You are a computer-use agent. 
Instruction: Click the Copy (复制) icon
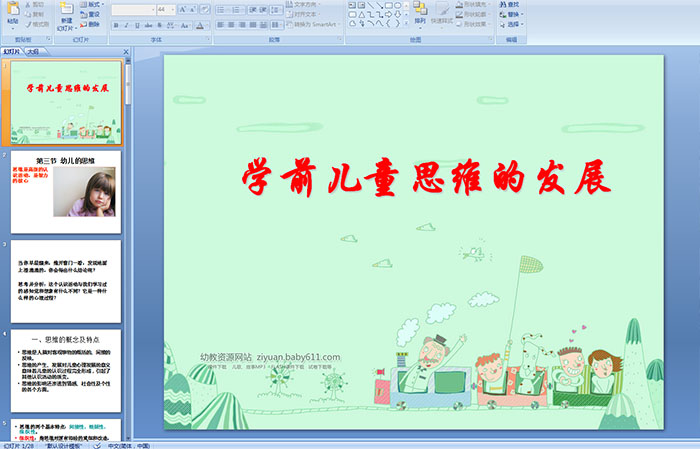28,14
